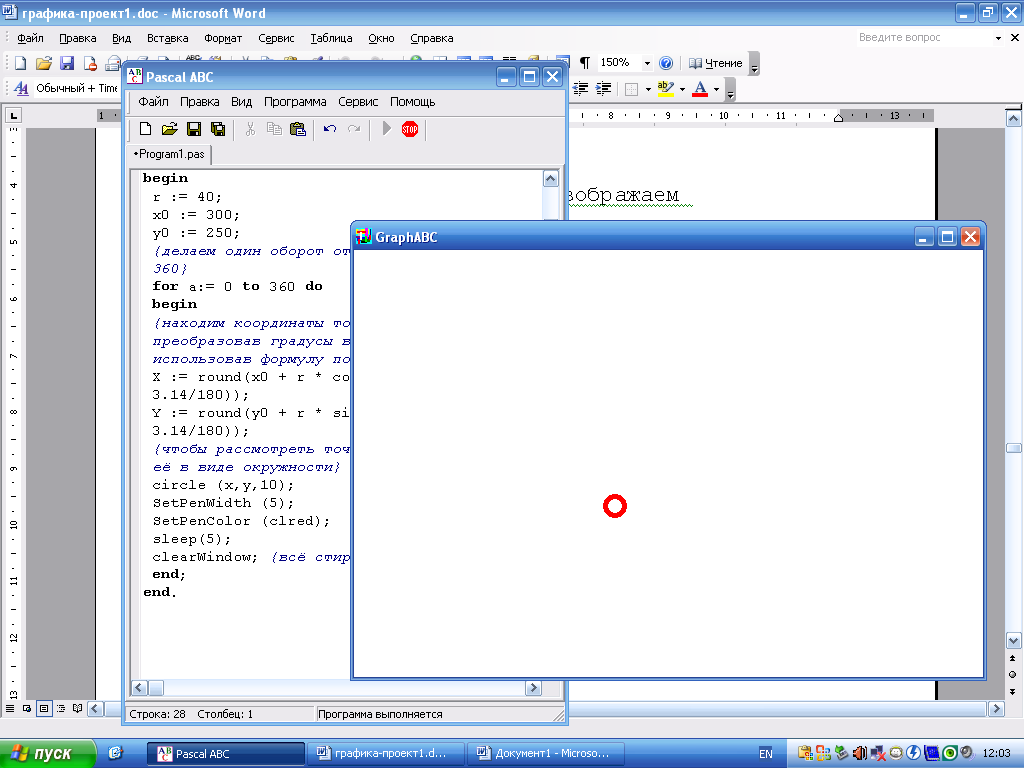Save all files in Pascal ABC toolbar
The width and height of the screenshot is (1024, 768).
pyautogui.click(x=218, y=129)
